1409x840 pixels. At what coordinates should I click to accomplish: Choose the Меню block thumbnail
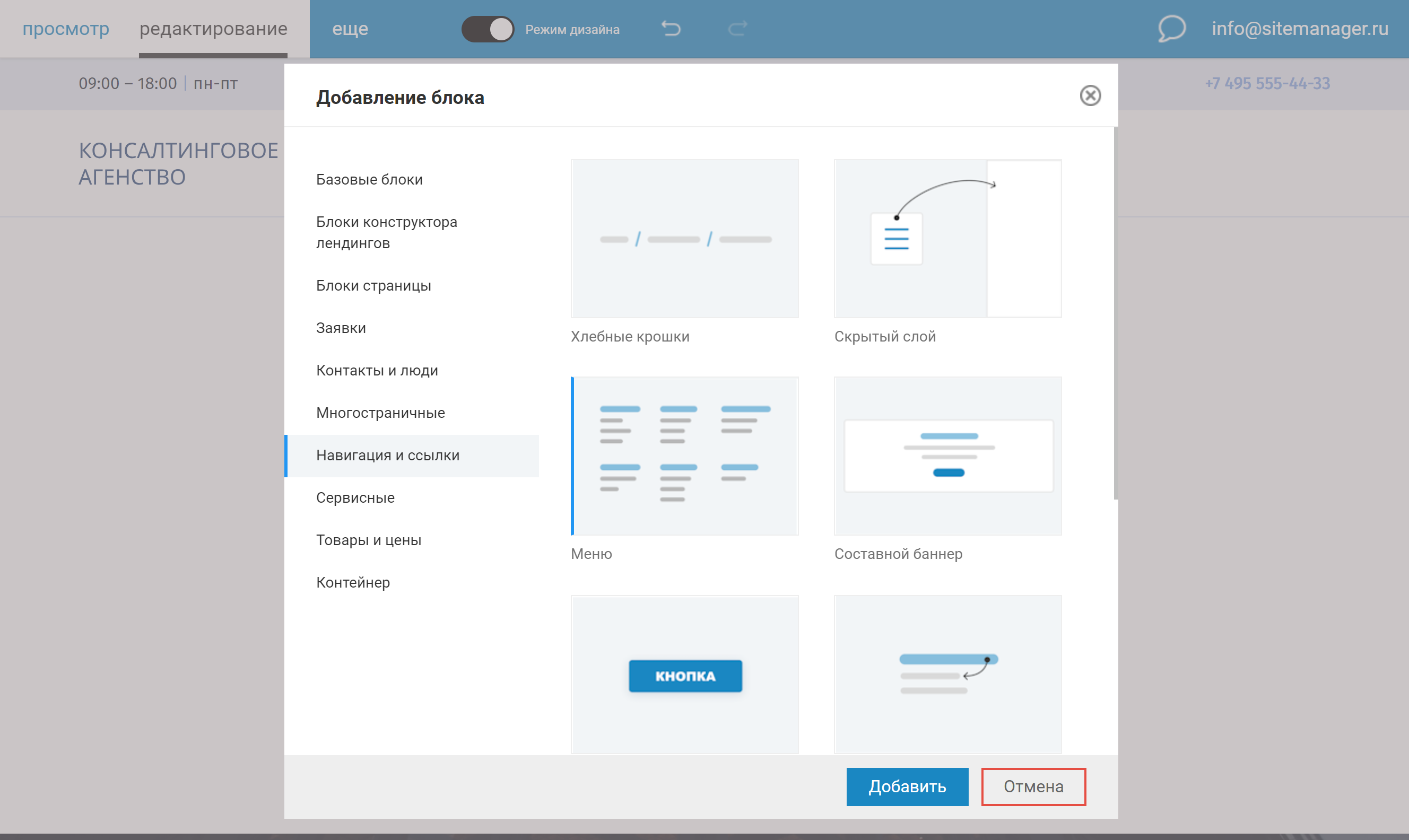pos(684,456)
